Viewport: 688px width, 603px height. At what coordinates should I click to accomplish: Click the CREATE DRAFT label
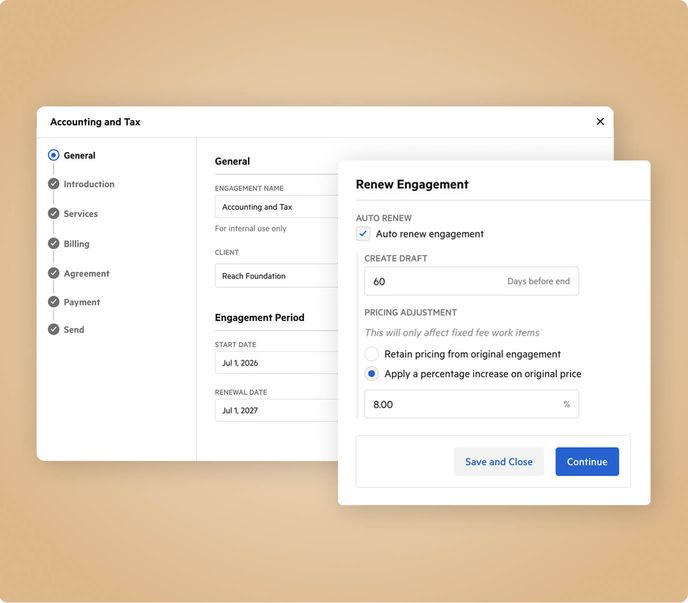point(396,258)
